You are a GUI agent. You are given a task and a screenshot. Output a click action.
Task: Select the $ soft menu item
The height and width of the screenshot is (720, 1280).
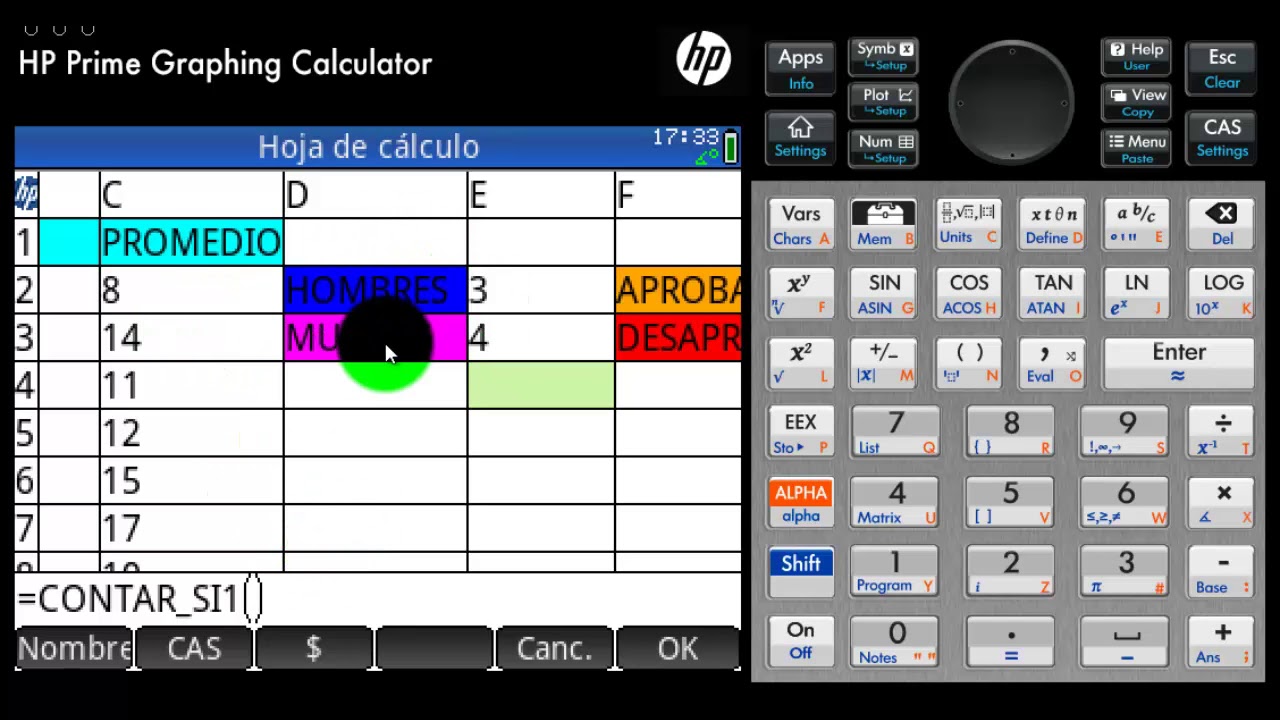click(314, 649)
